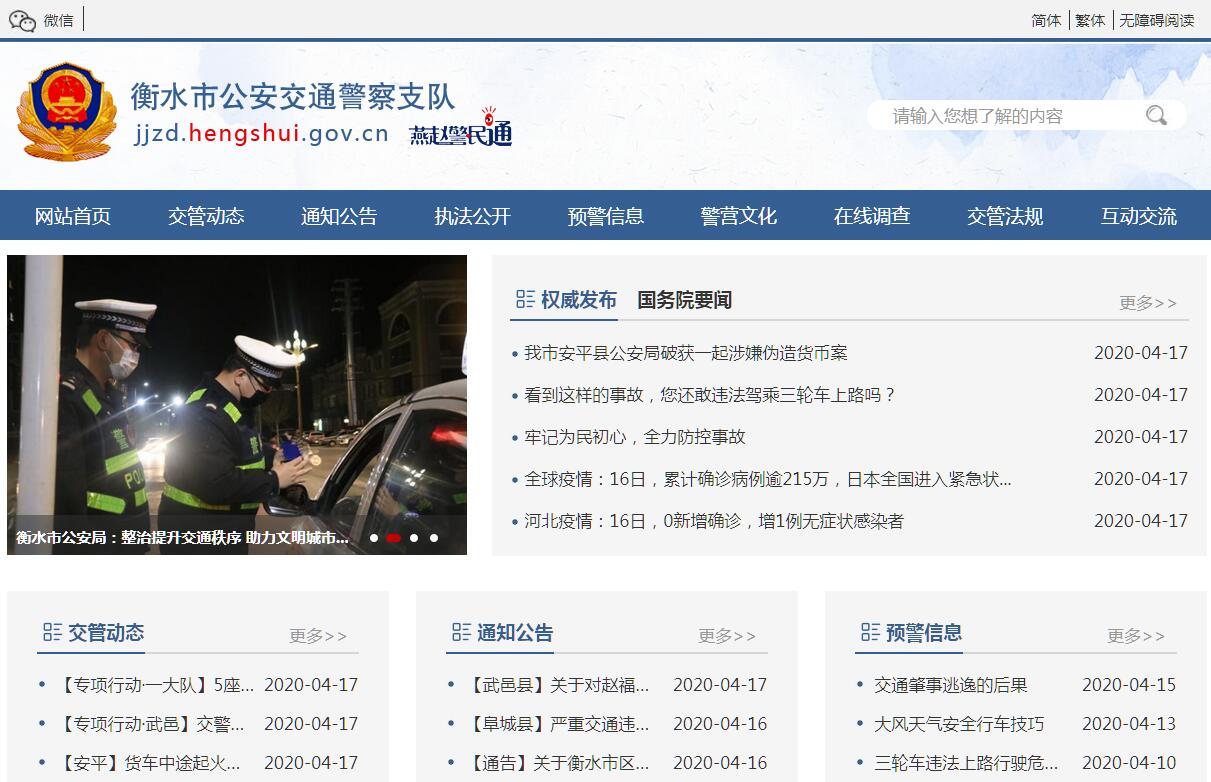Click the list icon beside 权威发布

525,299
